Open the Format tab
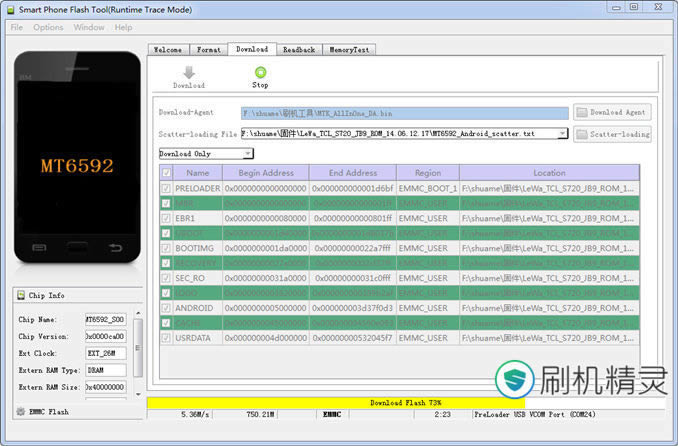 pyautogui.click(x=208, y=49)
